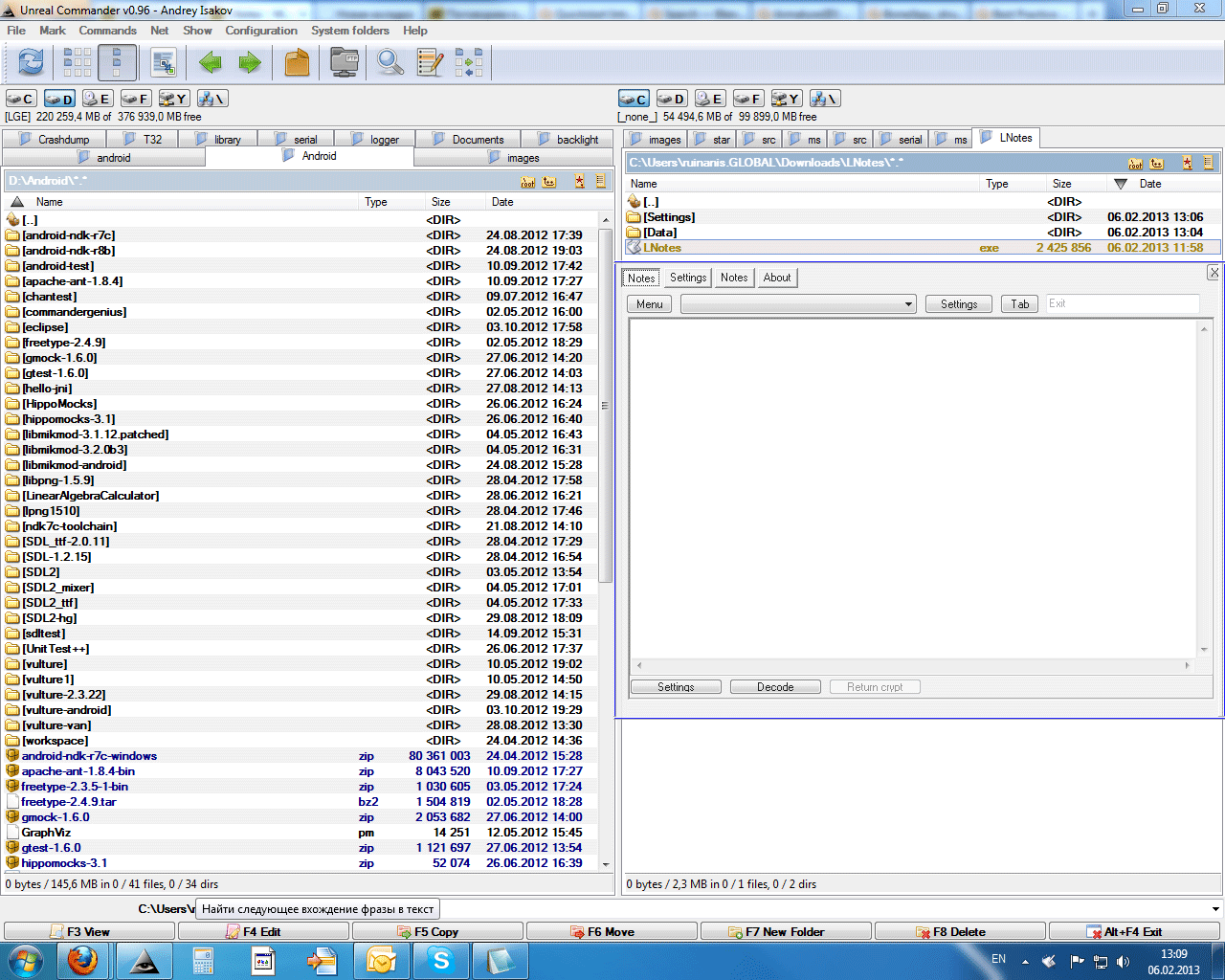The height and width of the screenshot is (980, 1225).
Task: Go up a level icon in left path bar
Action: coord(549,181)
